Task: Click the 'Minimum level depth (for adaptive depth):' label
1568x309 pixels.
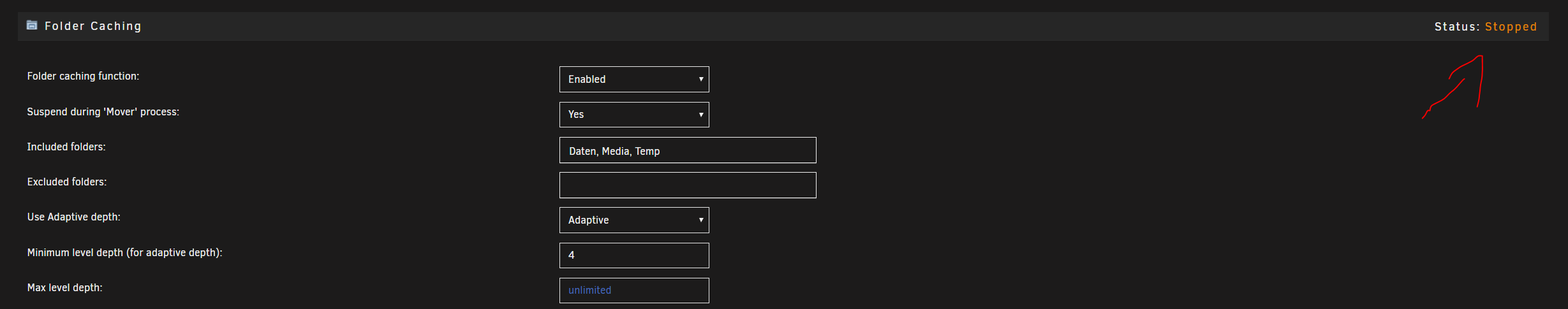Action: (x=125, y=253)
